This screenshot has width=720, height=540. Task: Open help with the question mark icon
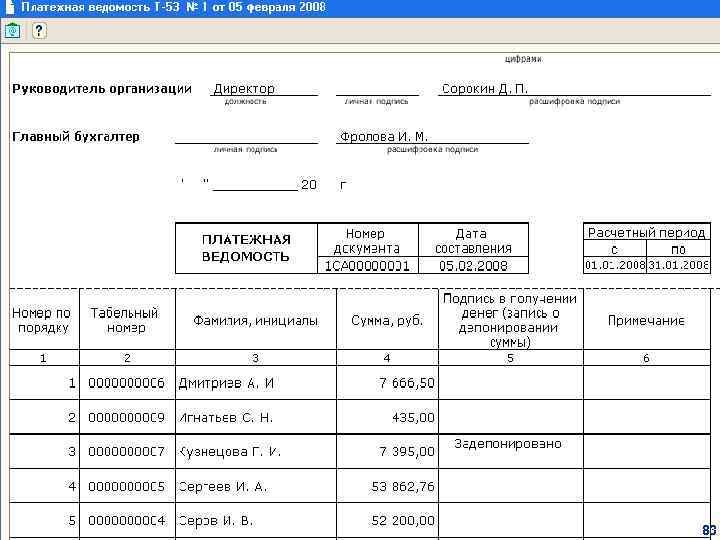[x=39, y=31]
